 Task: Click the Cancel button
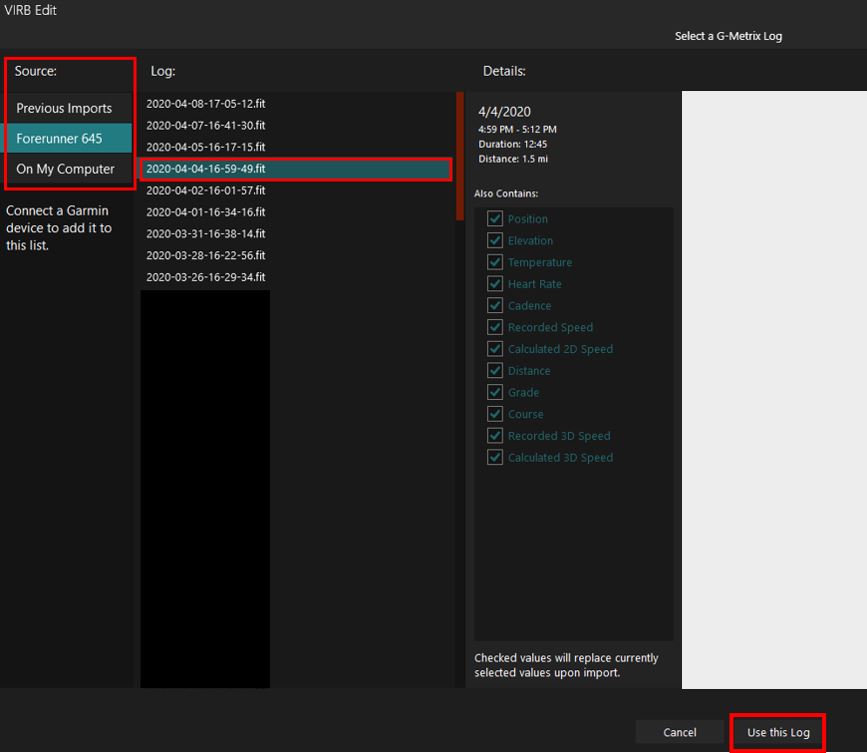[x=680, y=732]
